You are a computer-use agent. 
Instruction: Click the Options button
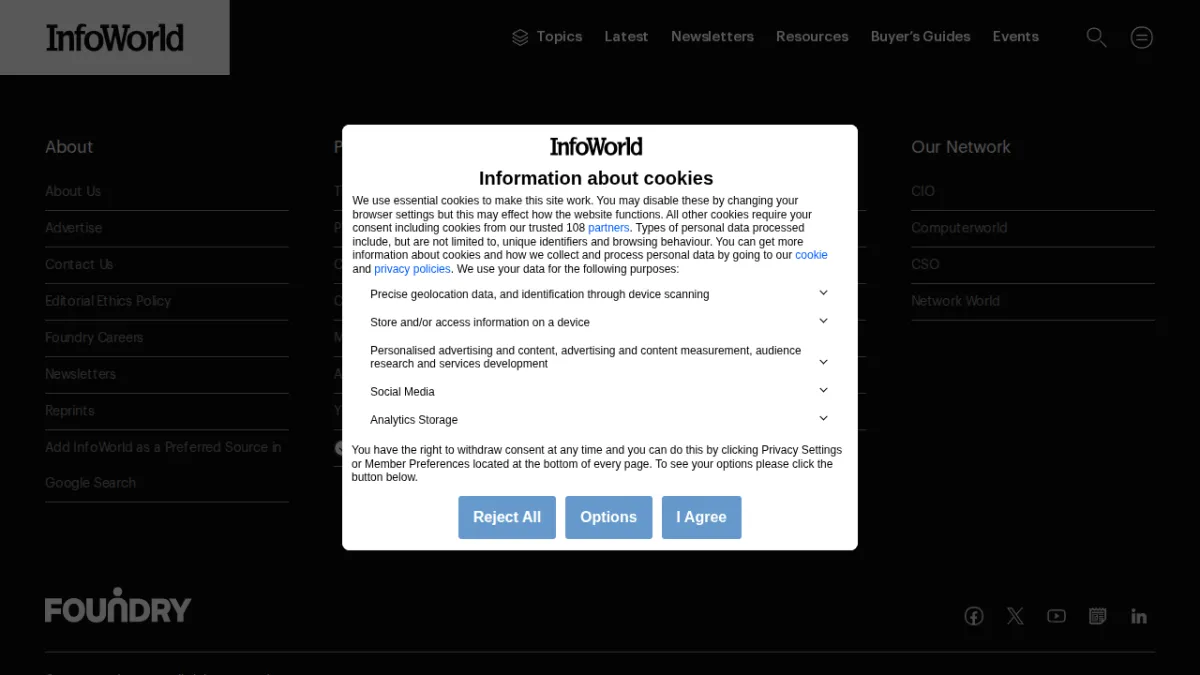coord(608,517)
